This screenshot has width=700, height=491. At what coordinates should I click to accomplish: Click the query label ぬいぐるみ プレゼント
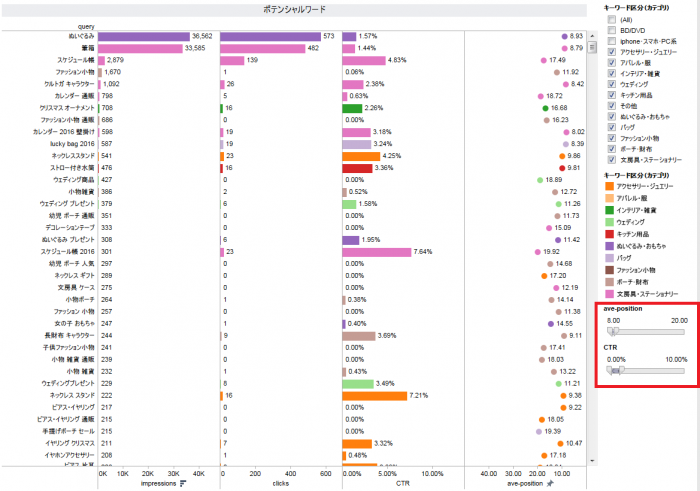click(x=68, y=240)
